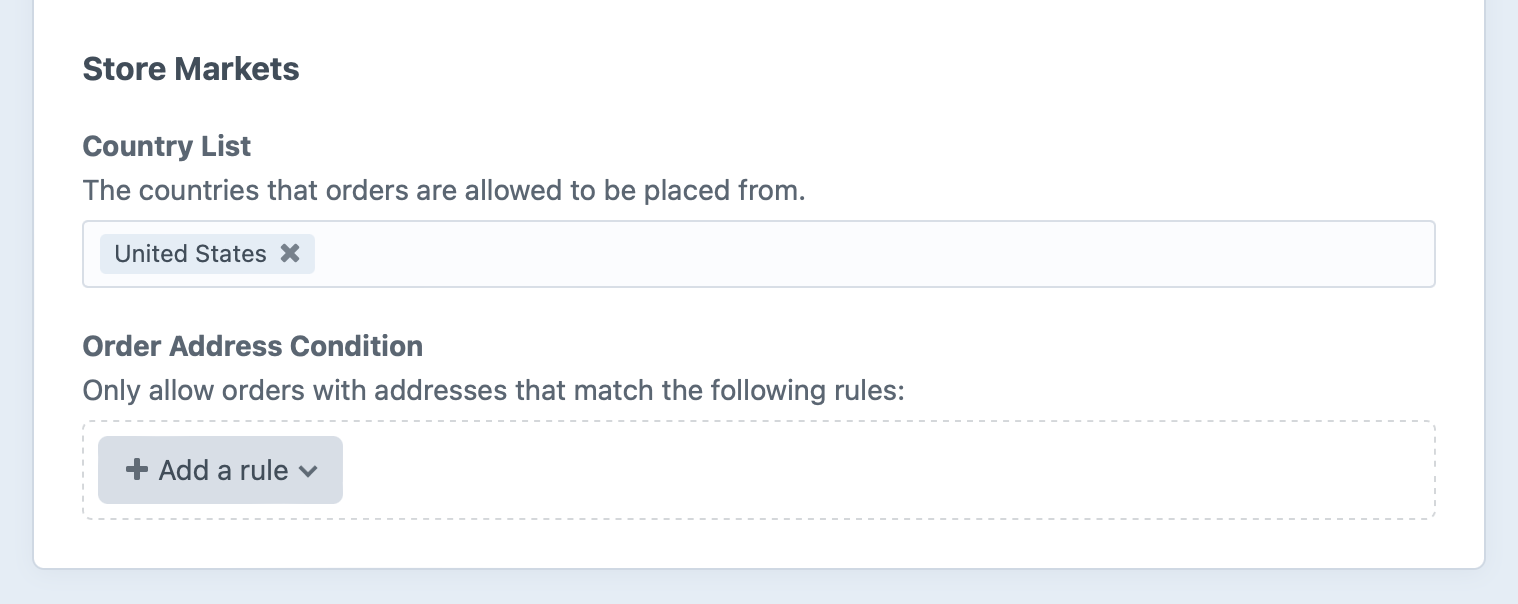Select the United States country chip
The width and height of the screenshot is (1518, 604).
click(x=190, y=253)
